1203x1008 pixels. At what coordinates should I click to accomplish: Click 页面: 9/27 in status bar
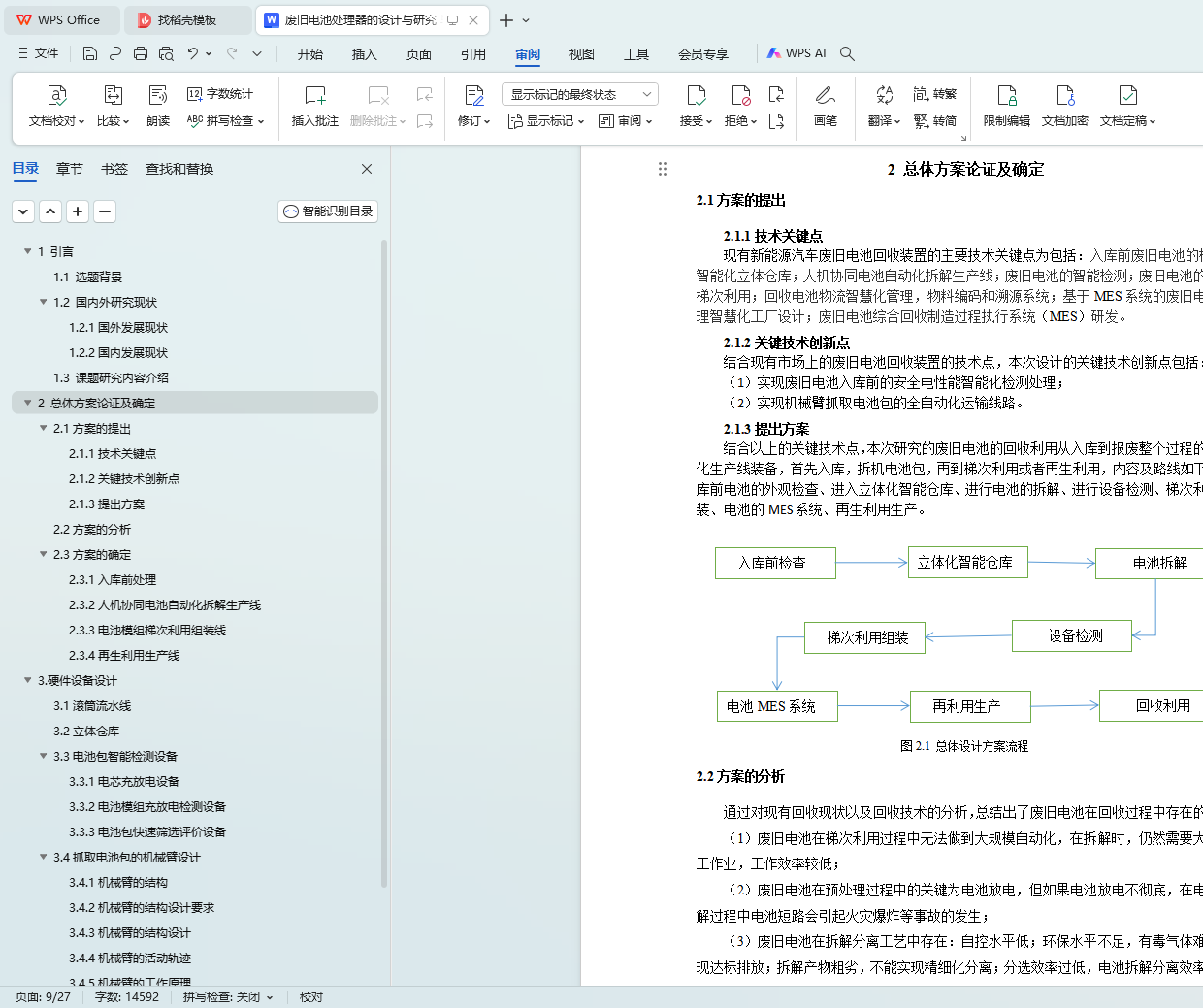point(43,997)
